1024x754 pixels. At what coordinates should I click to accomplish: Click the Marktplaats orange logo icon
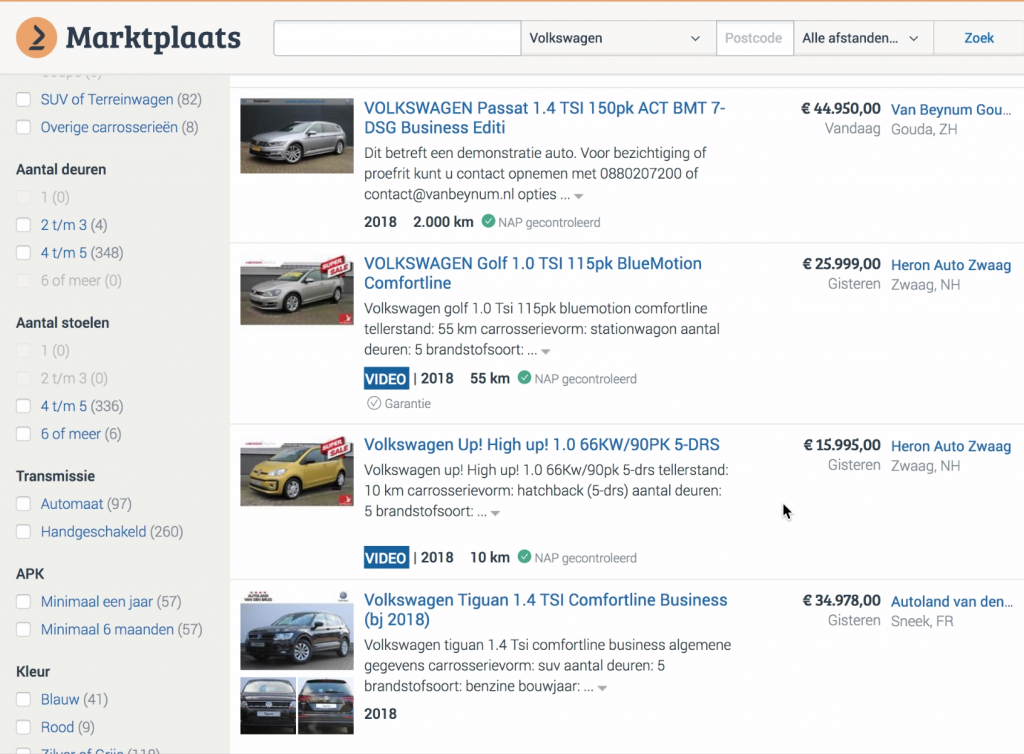click(x=37, y=38)
